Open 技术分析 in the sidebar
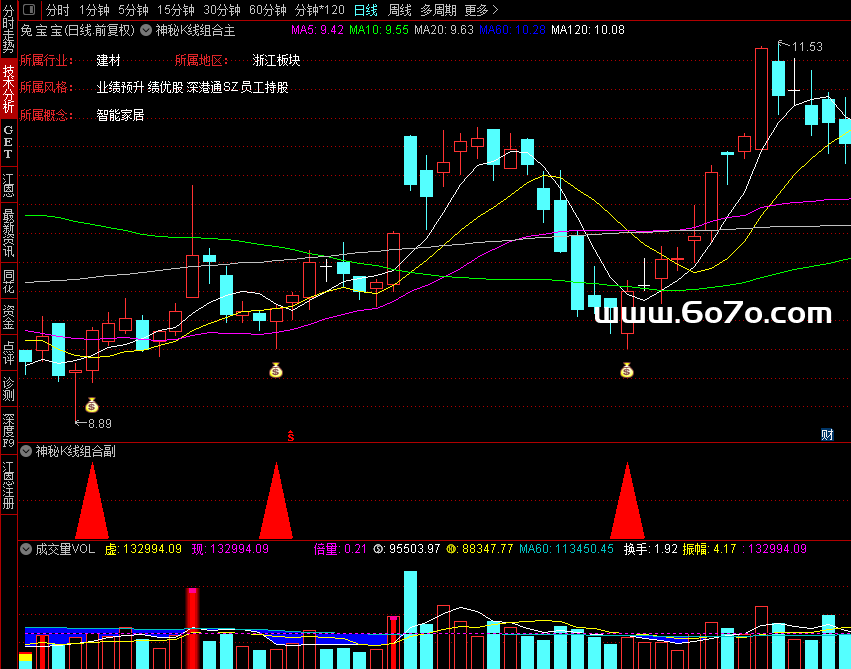Screen dimensions: 851x669 (x=8, y=88)
